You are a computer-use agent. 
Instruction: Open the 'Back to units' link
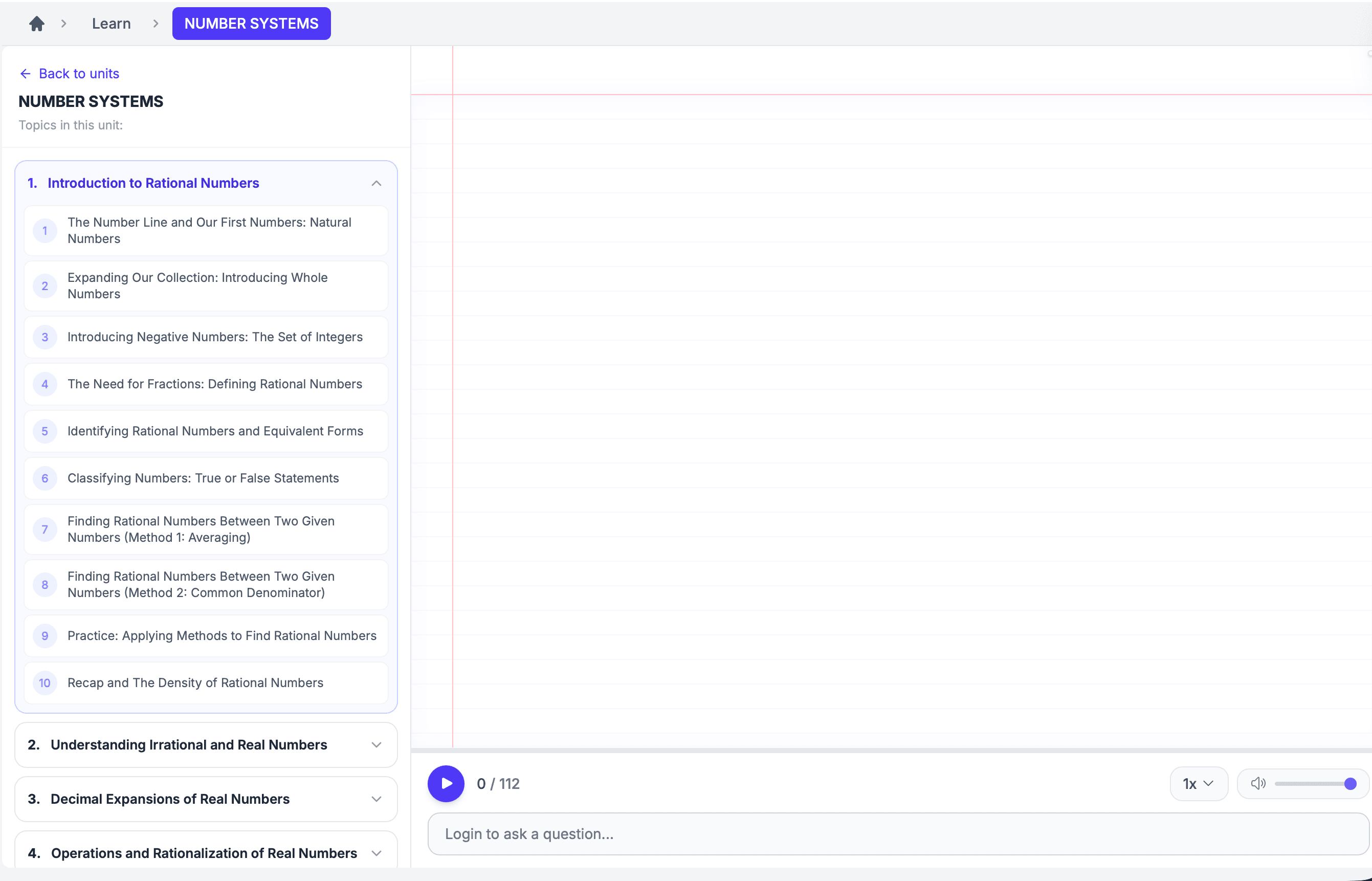pyautogui.click(x=78, y=73)
